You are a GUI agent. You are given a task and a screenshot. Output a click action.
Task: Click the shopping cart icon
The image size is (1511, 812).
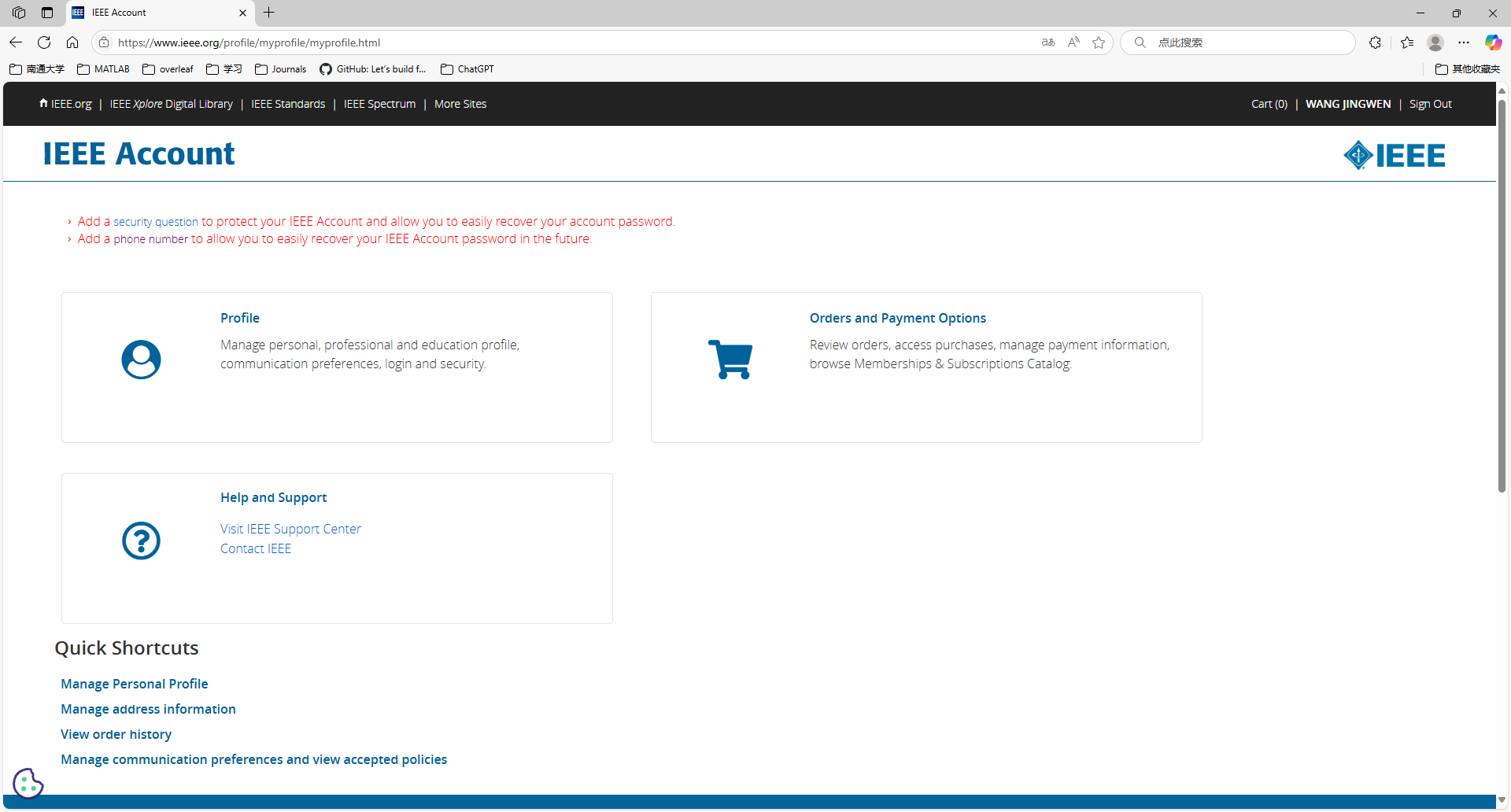(730, 360)
